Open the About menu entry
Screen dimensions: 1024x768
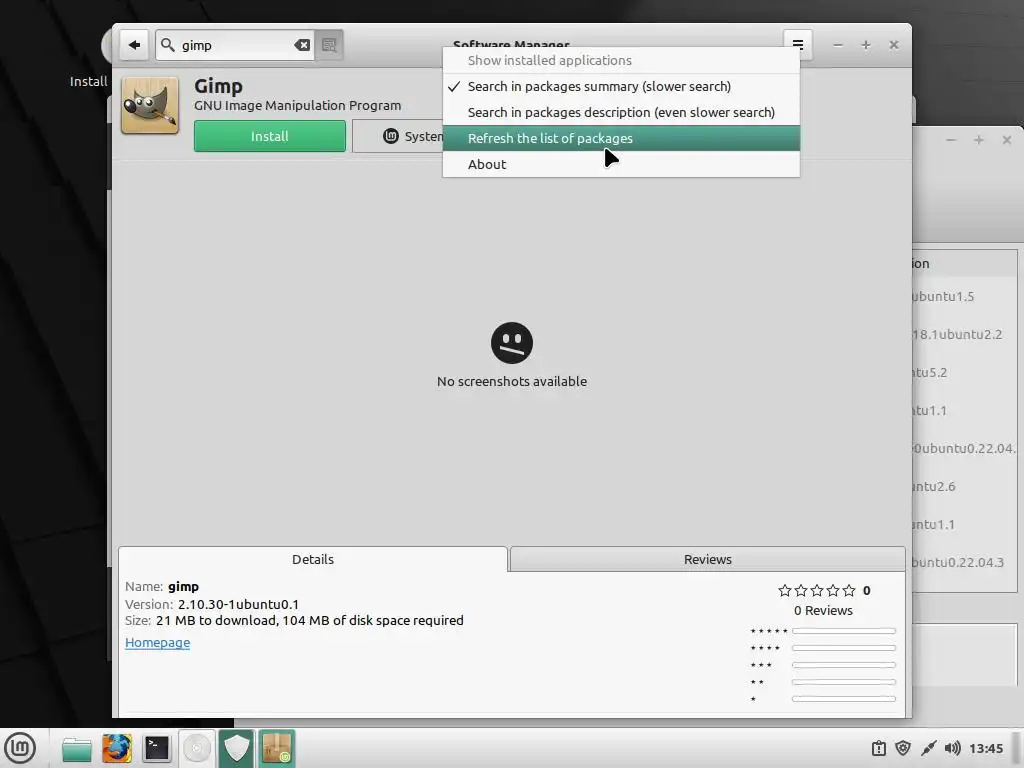coord(621,164)
